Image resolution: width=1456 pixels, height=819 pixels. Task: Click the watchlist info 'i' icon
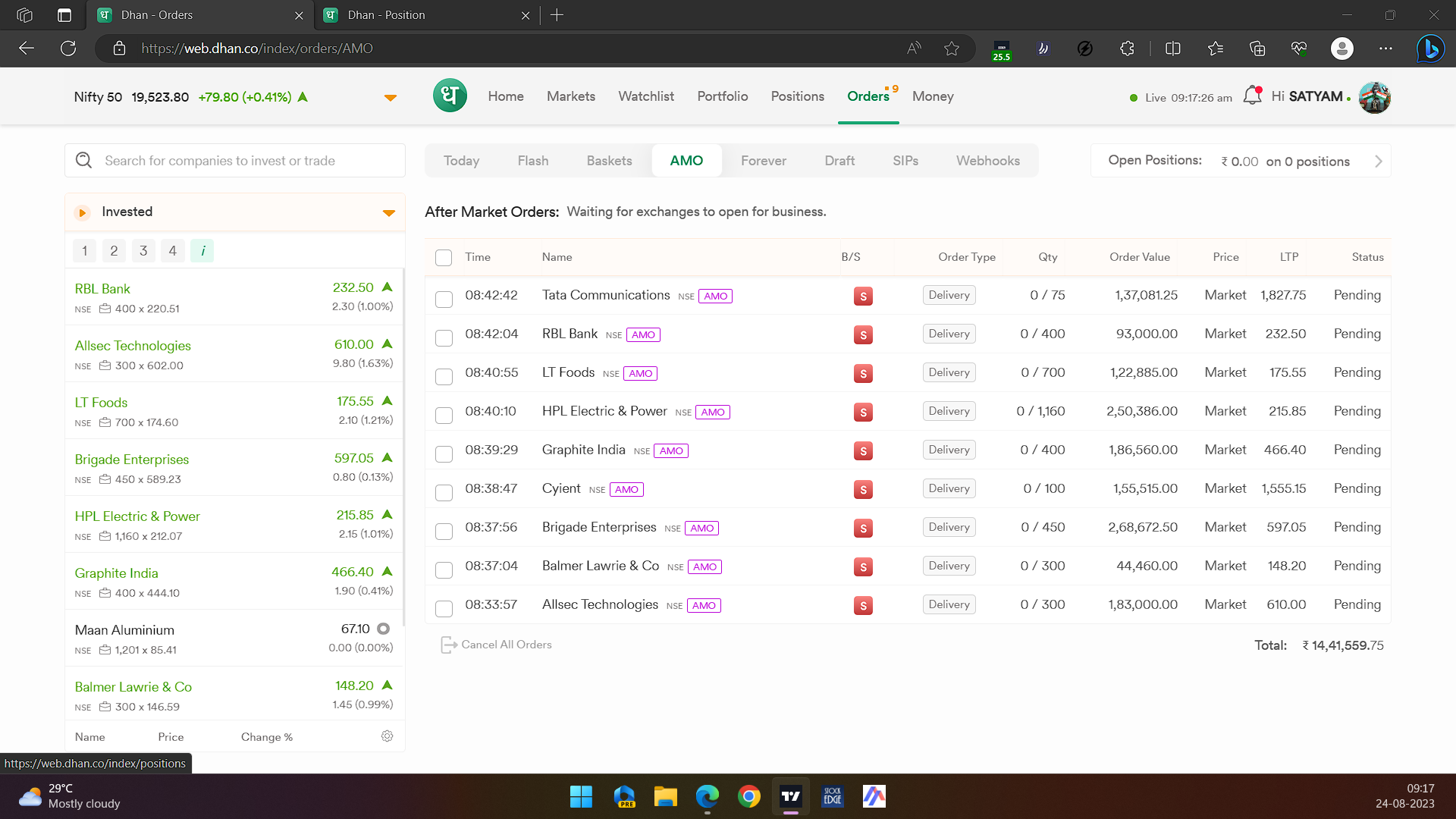[202, 251]
